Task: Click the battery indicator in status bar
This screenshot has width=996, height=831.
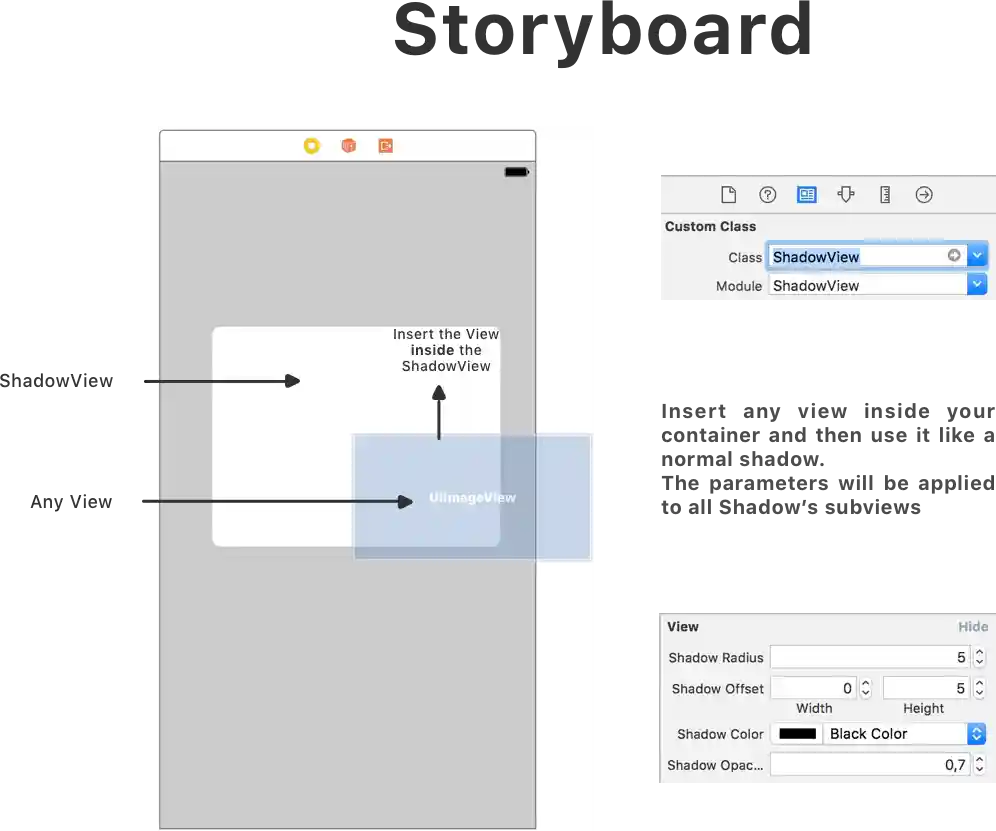Action: click(516, 172)
